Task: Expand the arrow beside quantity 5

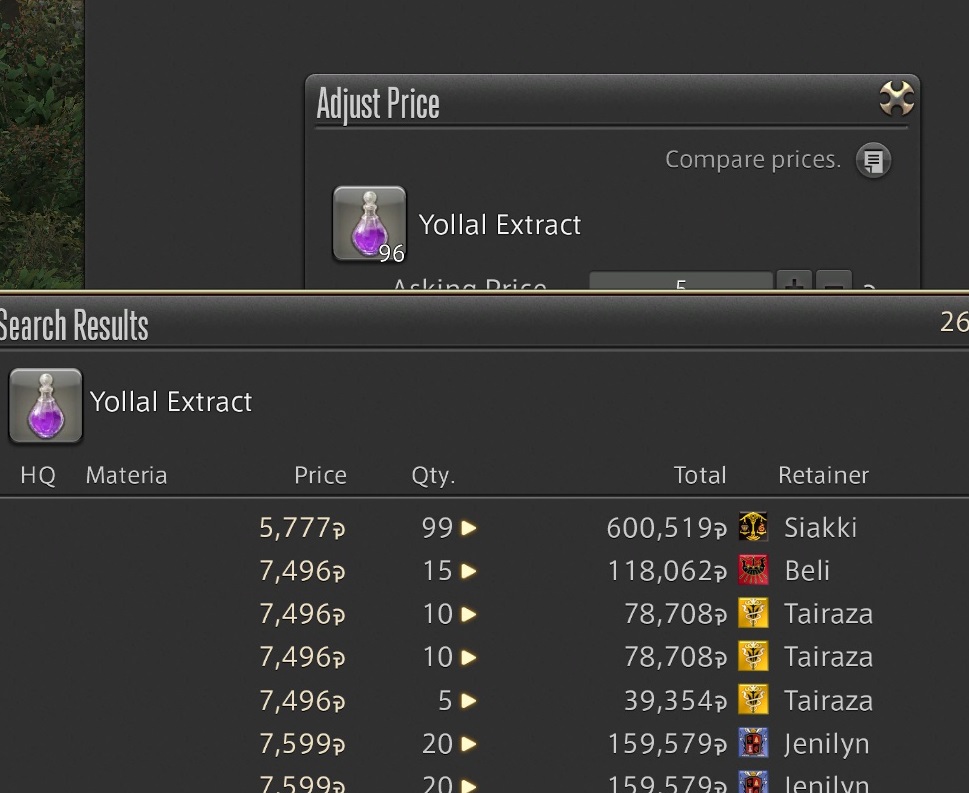Action: pyautogui.click(x=469, y=700)
